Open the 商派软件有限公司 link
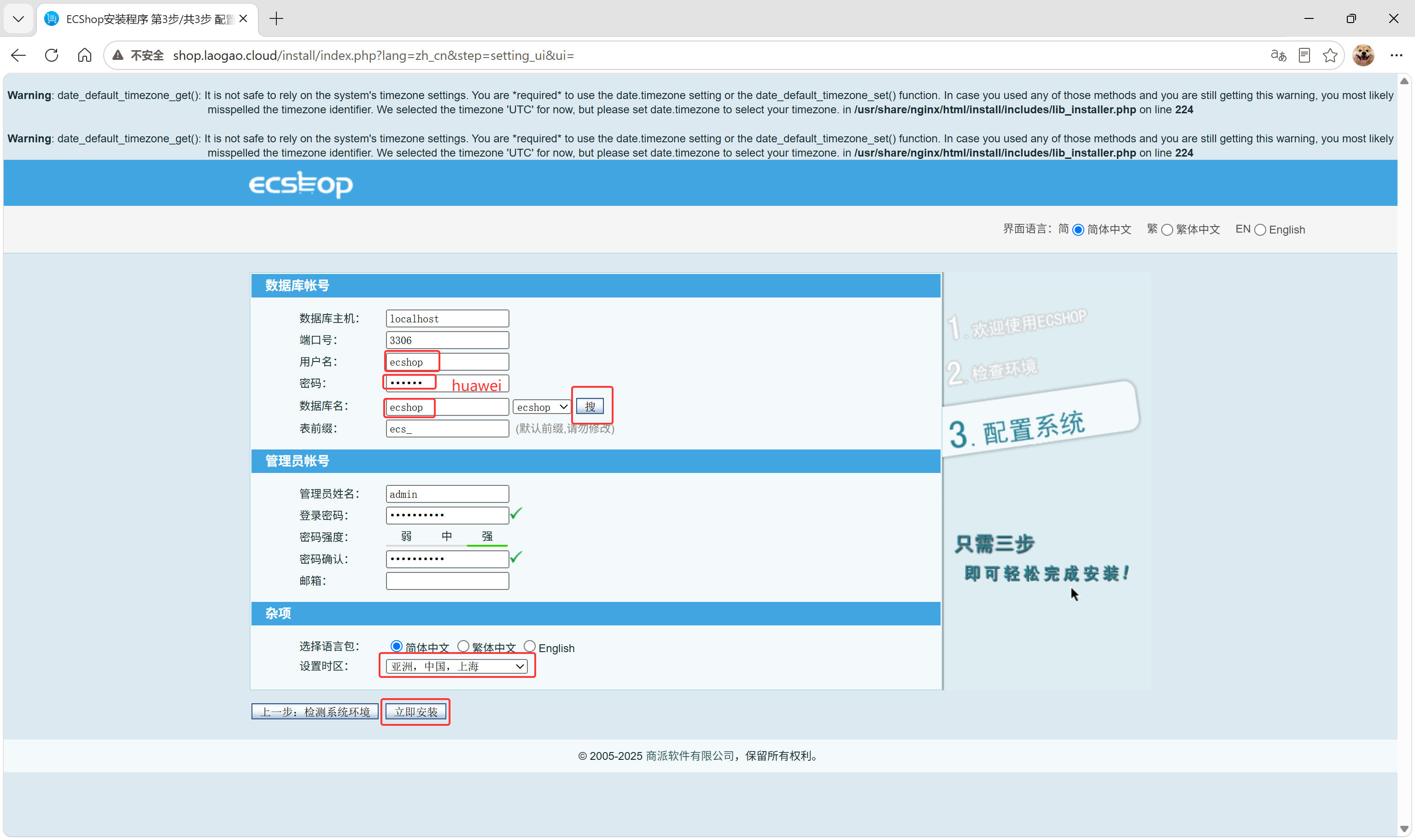 click(690, 756)
